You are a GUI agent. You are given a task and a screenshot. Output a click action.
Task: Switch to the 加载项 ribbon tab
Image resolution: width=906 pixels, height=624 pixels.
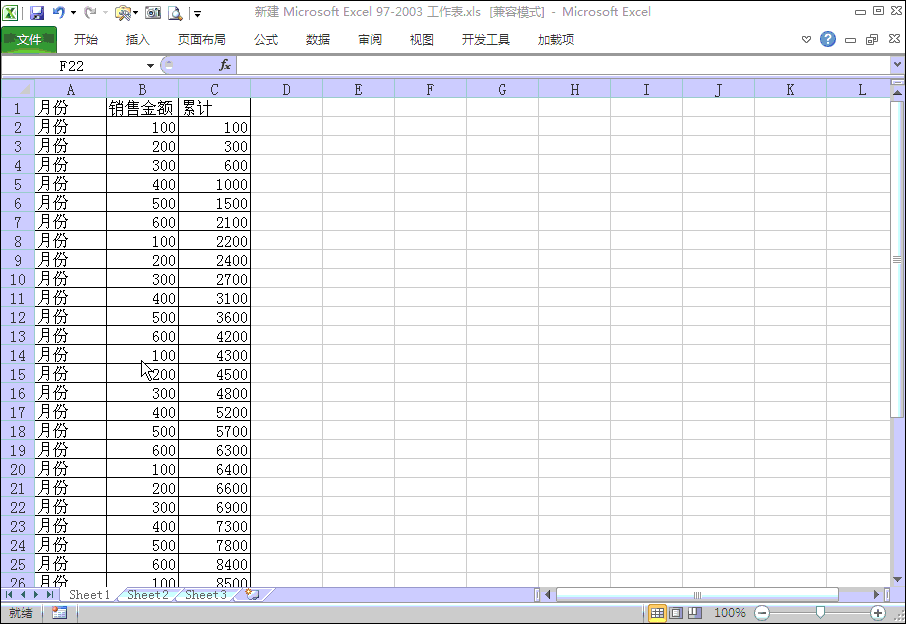click(556, 39)
